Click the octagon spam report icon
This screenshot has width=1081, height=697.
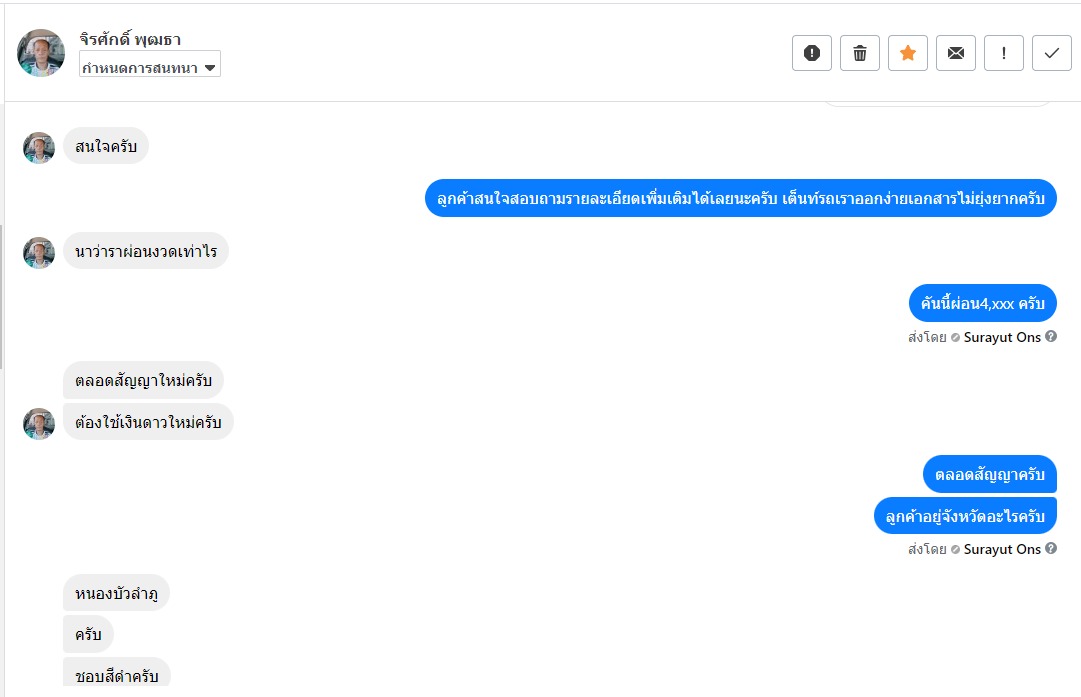click(x=811, y=53)
